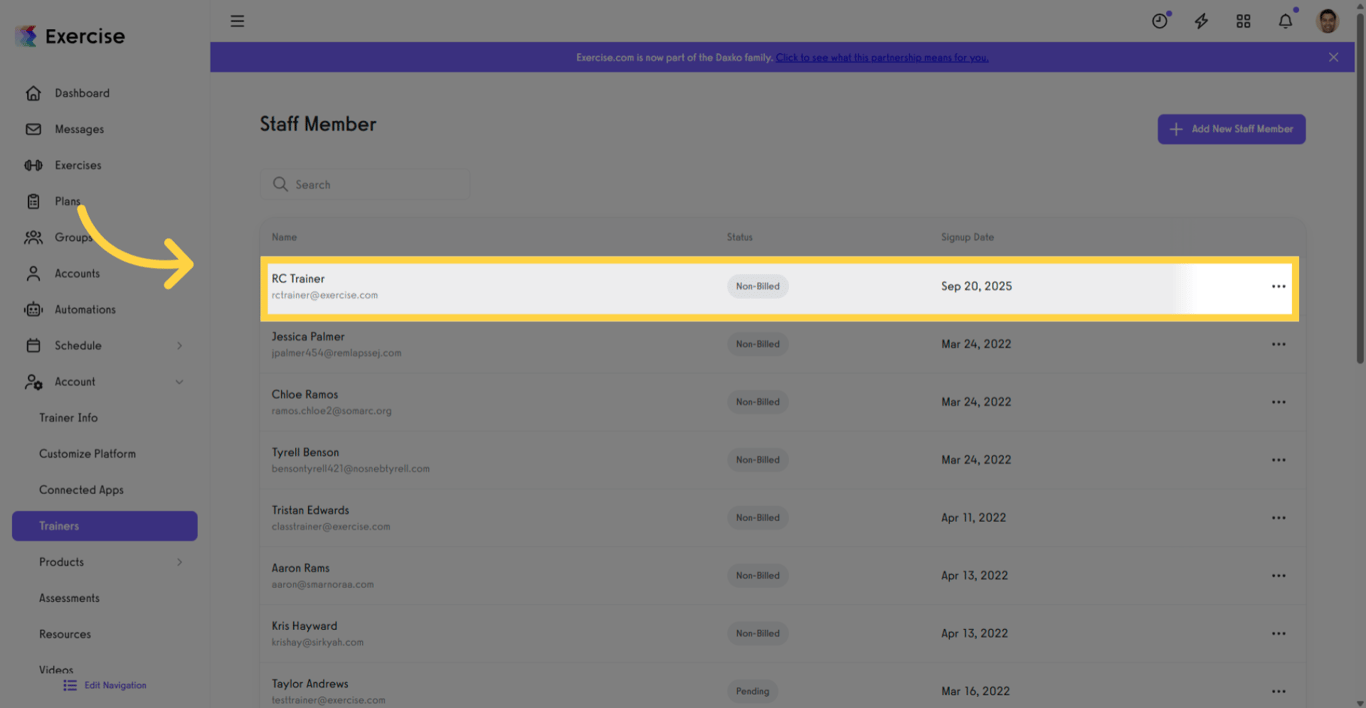
Task: Select Trainers in the sidebar
Action: coord(60,525)
